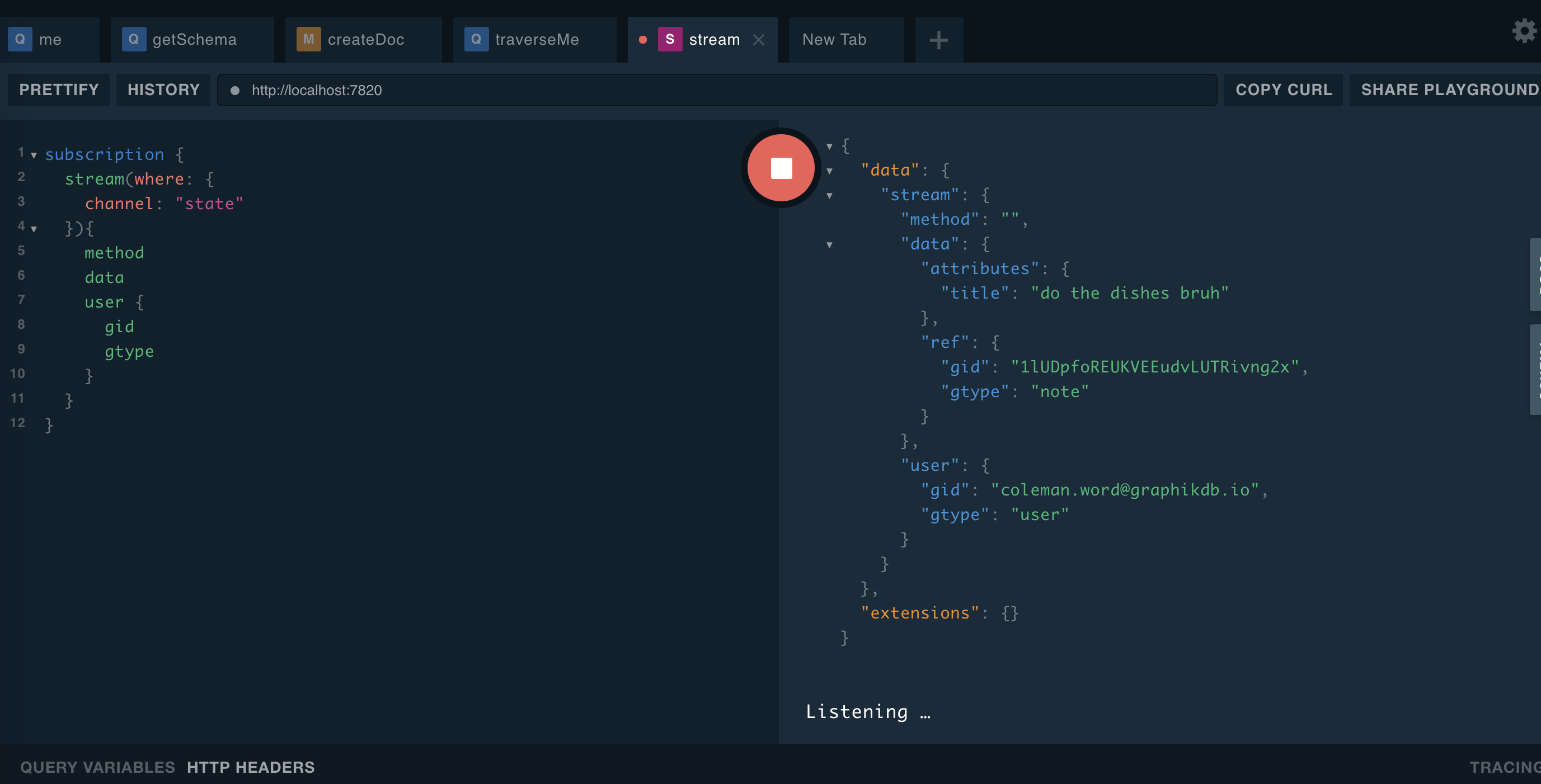Close the stream tab
Screen dimensions: 1541x784
click(759, 40)
